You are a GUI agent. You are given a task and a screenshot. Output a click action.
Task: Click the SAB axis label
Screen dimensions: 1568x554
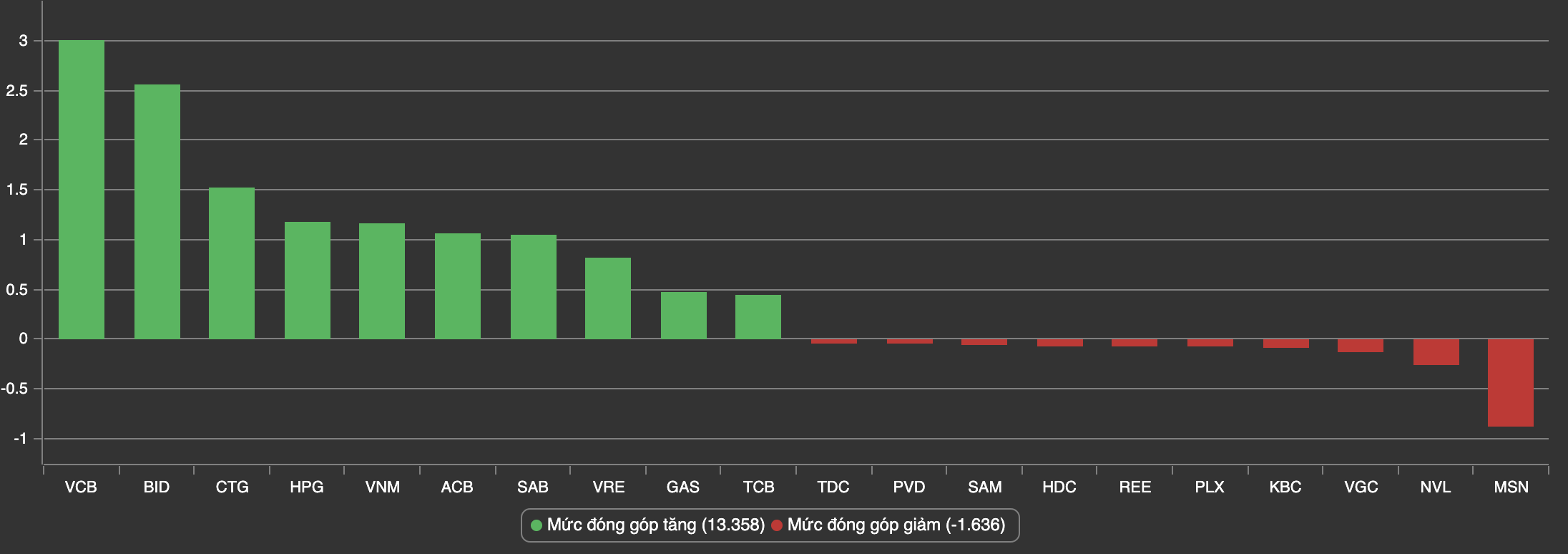533,487
